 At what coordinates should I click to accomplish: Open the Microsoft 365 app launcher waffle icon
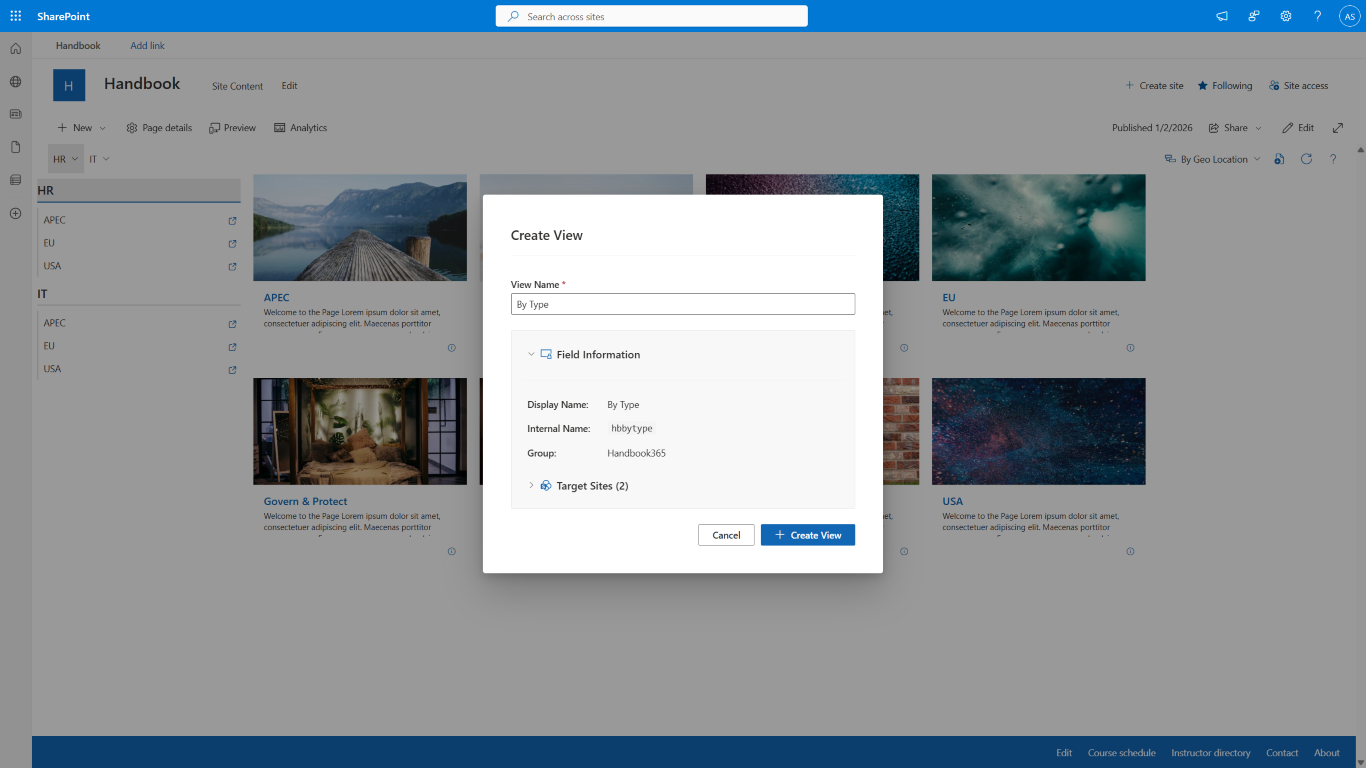(x=14, y=15)
